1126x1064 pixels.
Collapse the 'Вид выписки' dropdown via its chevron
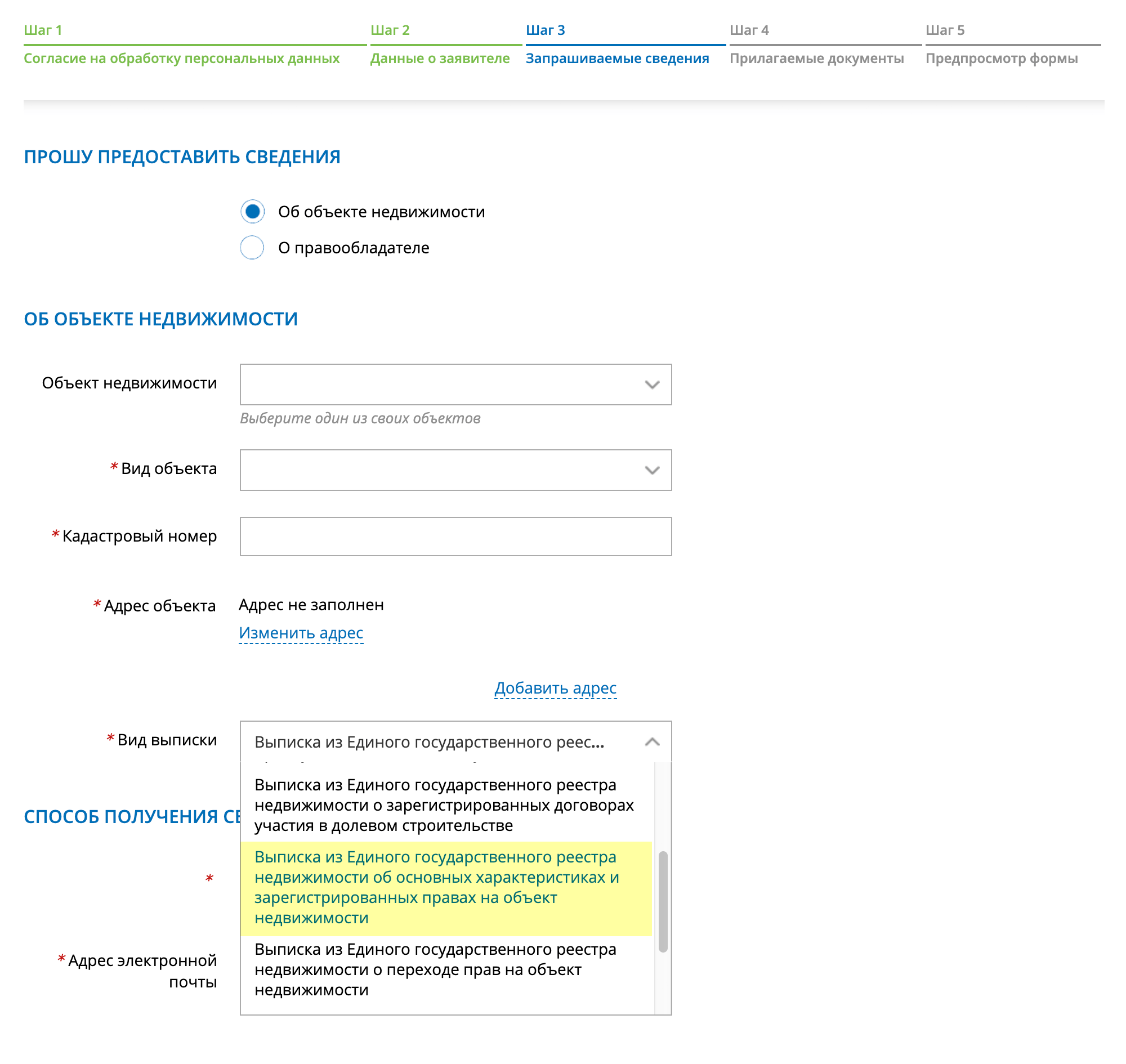pos(652,742)
